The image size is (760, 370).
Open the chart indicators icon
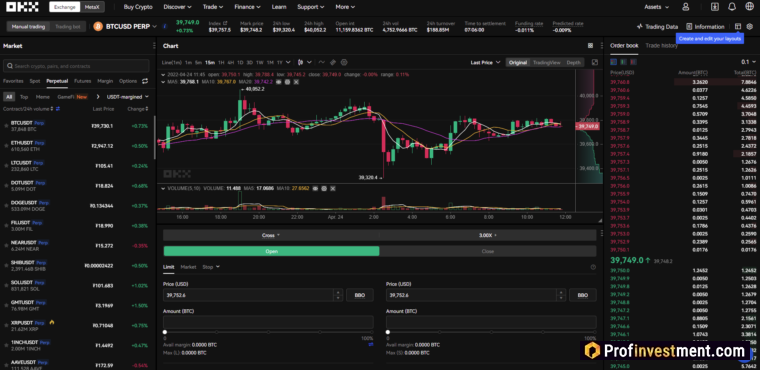point(321,62)
